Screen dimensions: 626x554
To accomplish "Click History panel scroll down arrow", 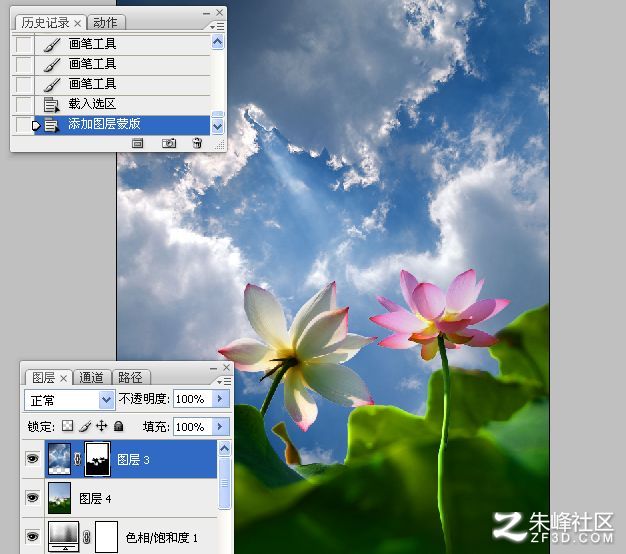I will pyautogui.click(x=218, y=127).
